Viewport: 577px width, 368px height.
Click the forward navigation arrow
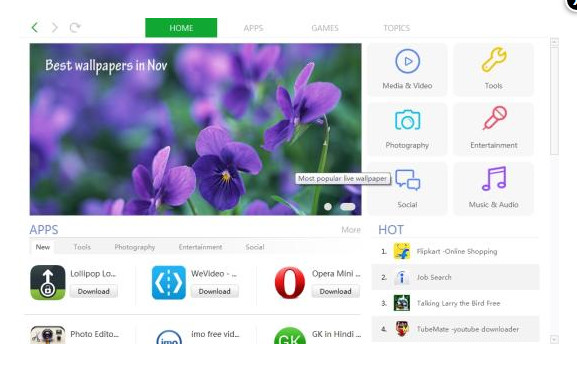point(54,27)
